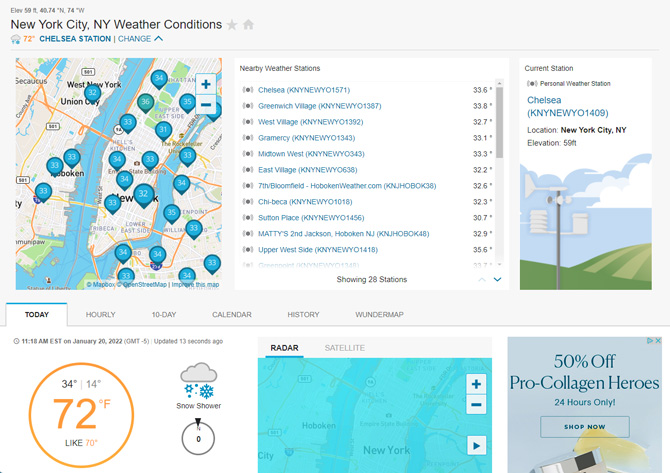
Task: Click station icon beside West Village
Action: 248,122
